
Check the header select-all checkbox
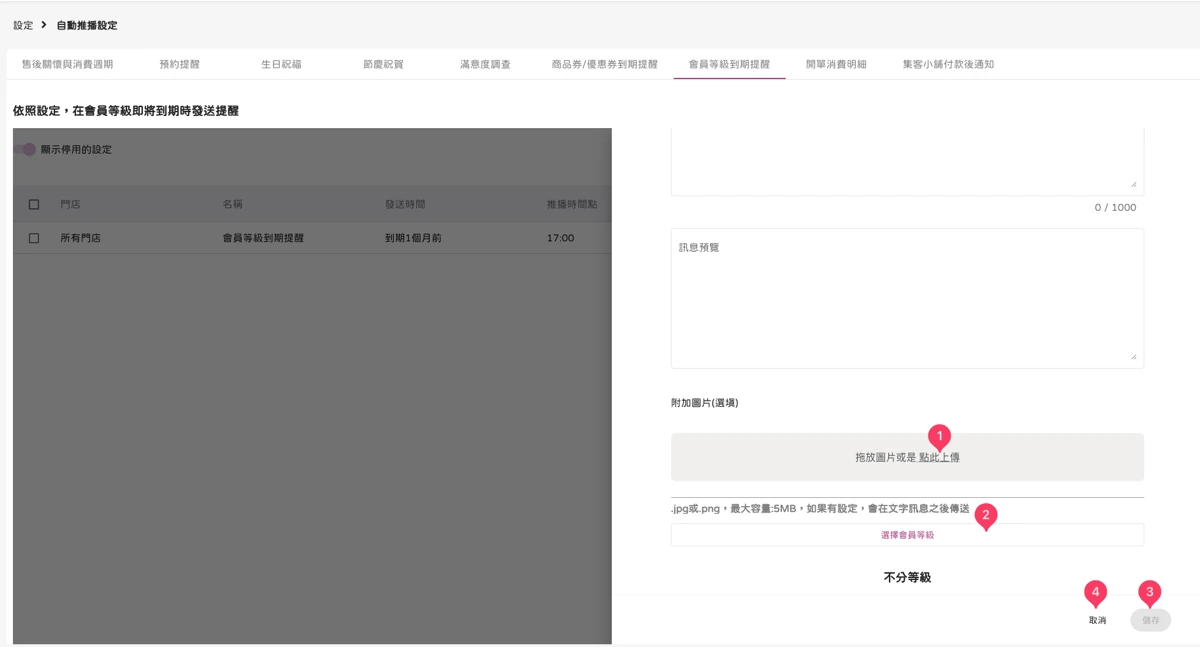pos(34,204)
